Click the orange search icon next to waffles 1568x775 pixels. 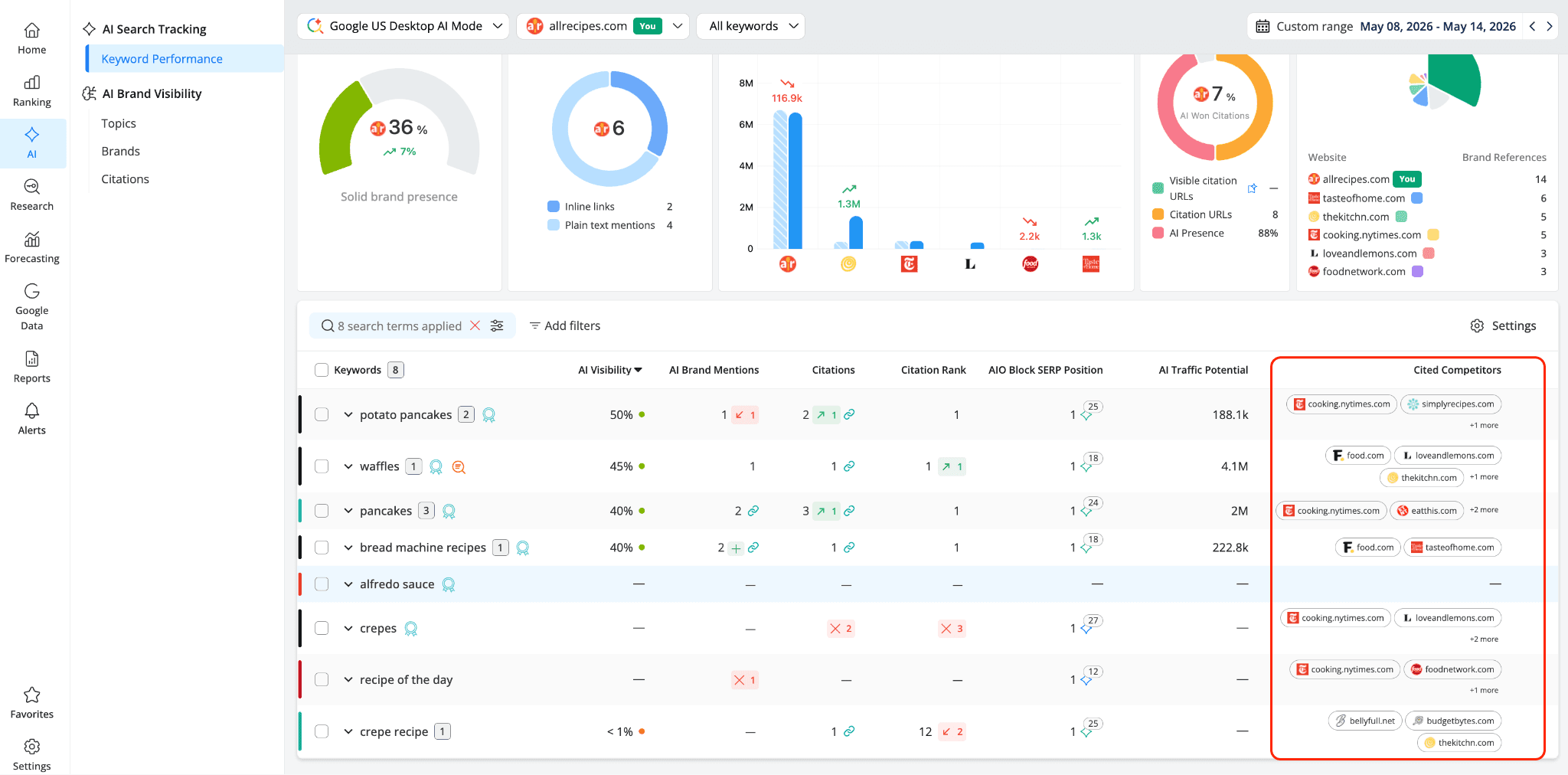pos(459,466)
